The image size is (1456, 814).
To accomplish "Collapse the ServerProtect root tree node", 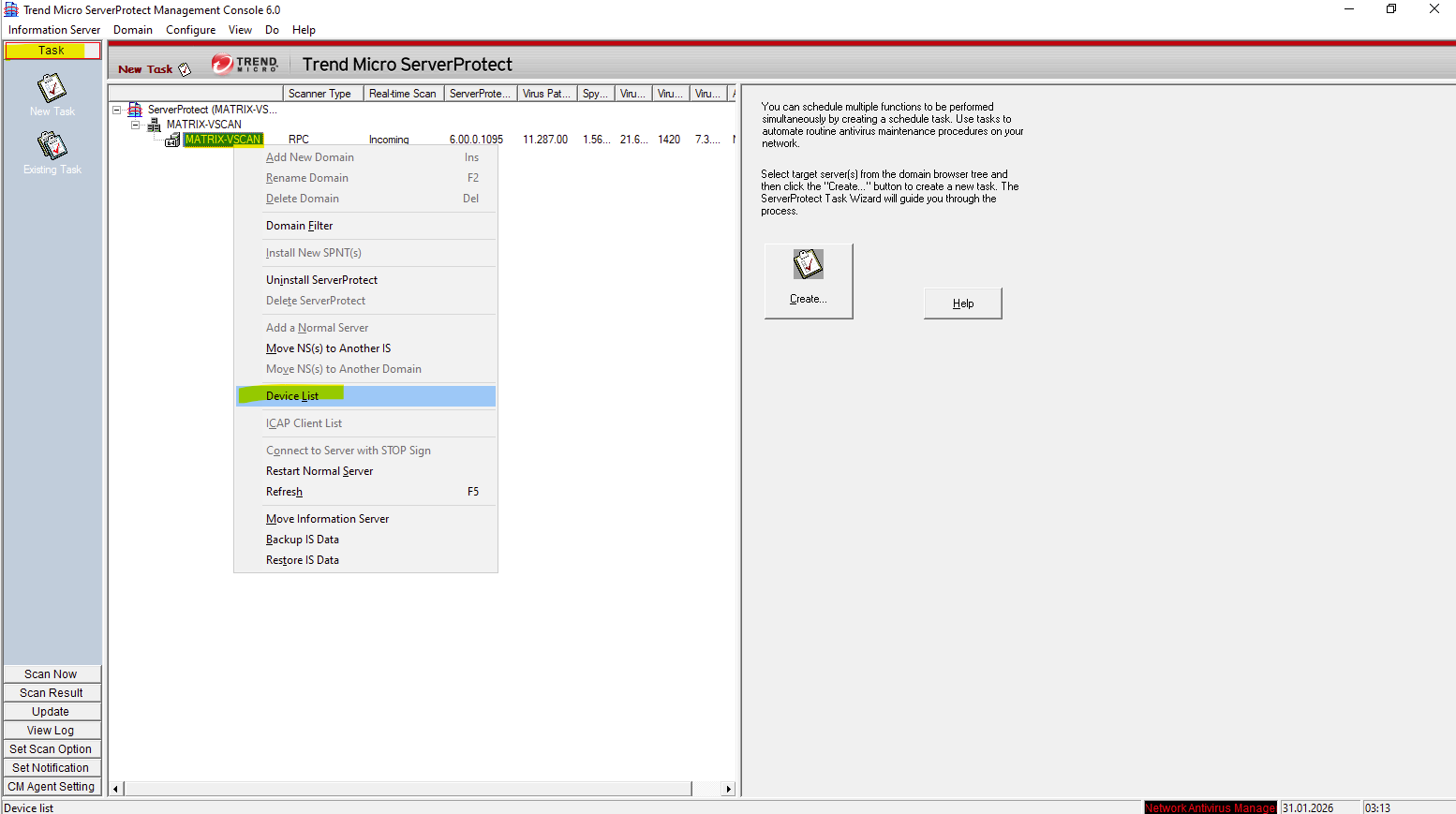I will [117, 110].
